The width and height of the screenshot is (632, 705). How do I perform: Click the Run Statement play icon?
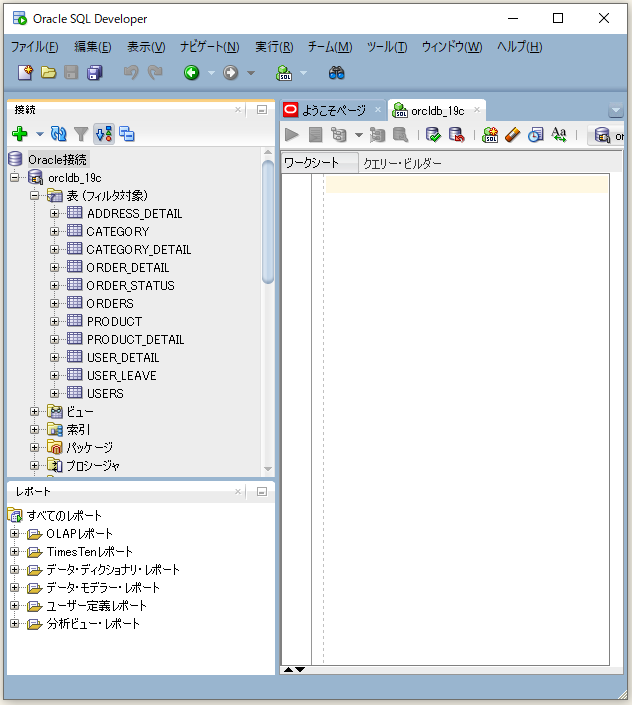point(292,134)
